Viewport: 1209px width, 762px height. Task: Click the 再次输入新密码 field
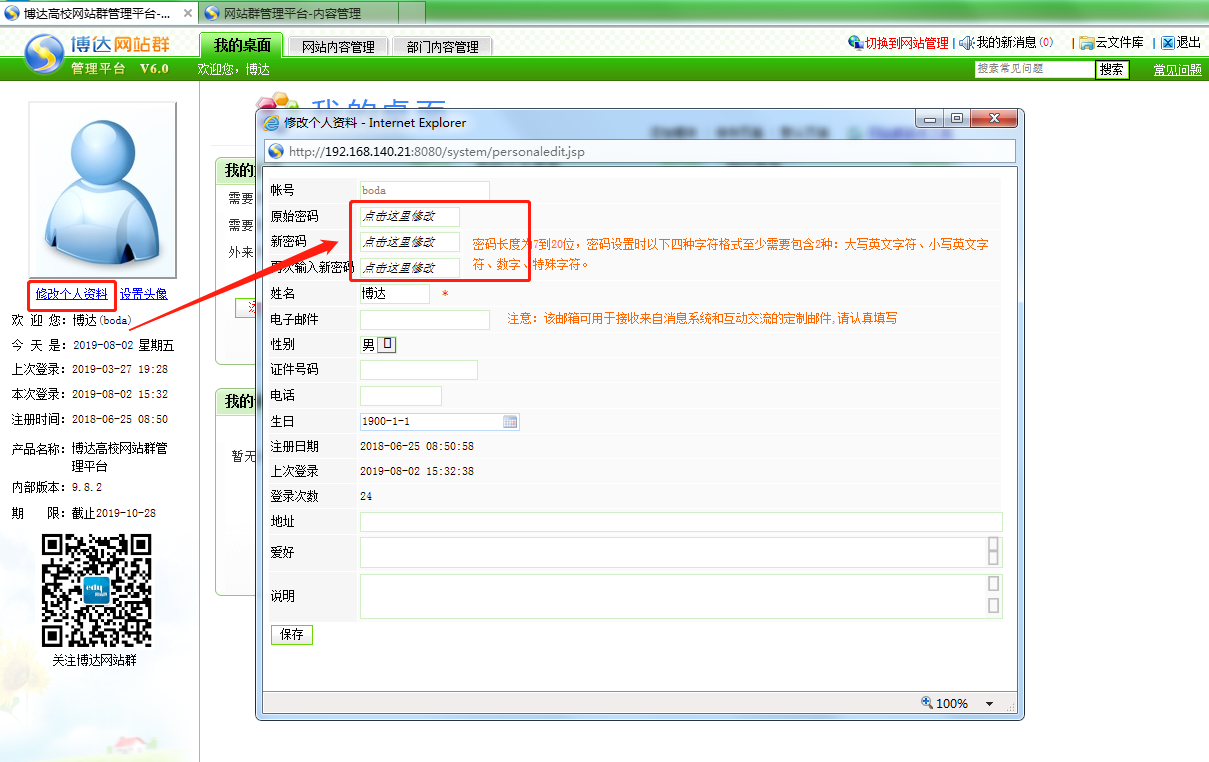410,268
